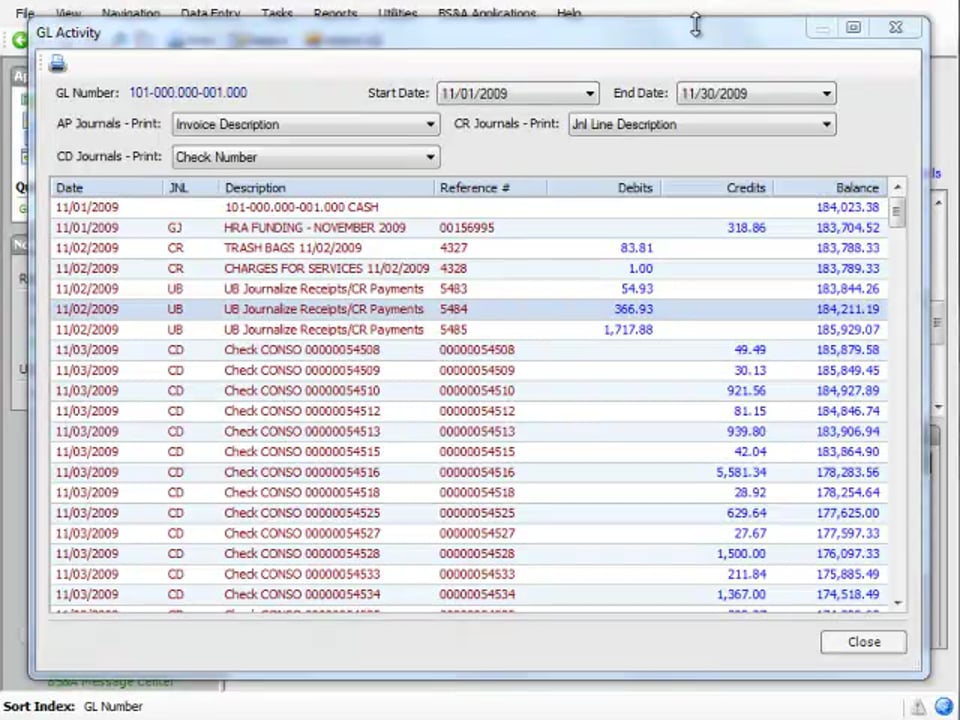Select Check CONSO 0000054533 description
Image resolution: width=960 pixels, height=720 pixels.
tap(302, 574)
